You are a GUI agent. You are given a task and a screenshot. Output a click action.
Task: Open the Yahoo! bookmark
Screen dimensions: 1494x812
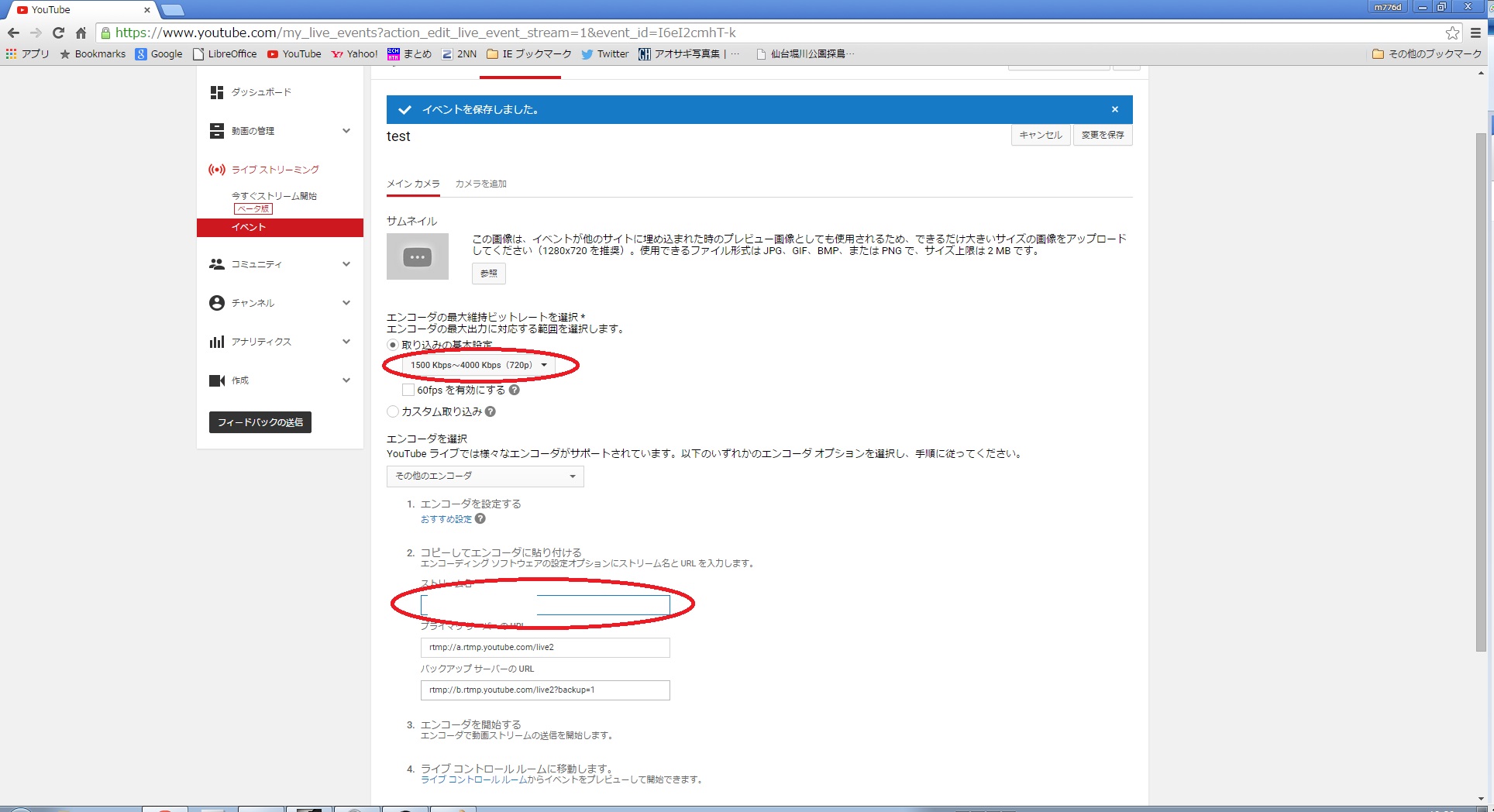tap(354, 53)
